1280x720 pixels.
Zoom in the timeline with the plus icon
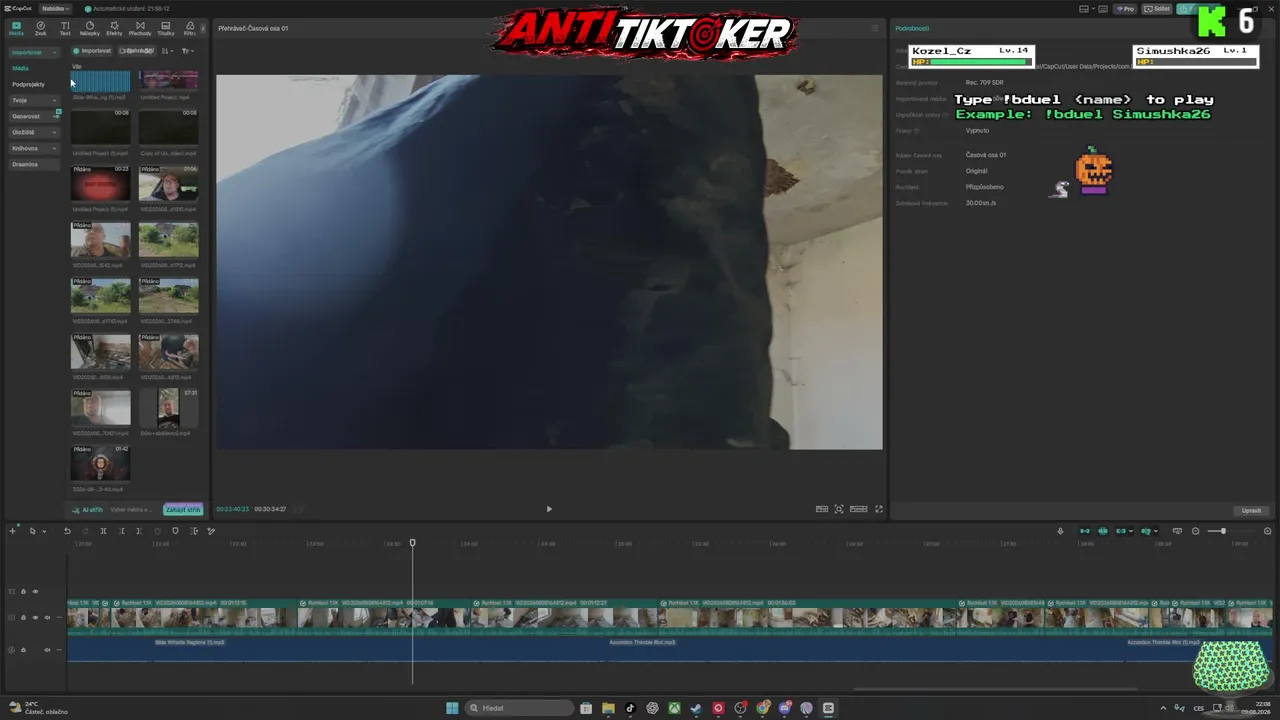[x=1268, y=531]
